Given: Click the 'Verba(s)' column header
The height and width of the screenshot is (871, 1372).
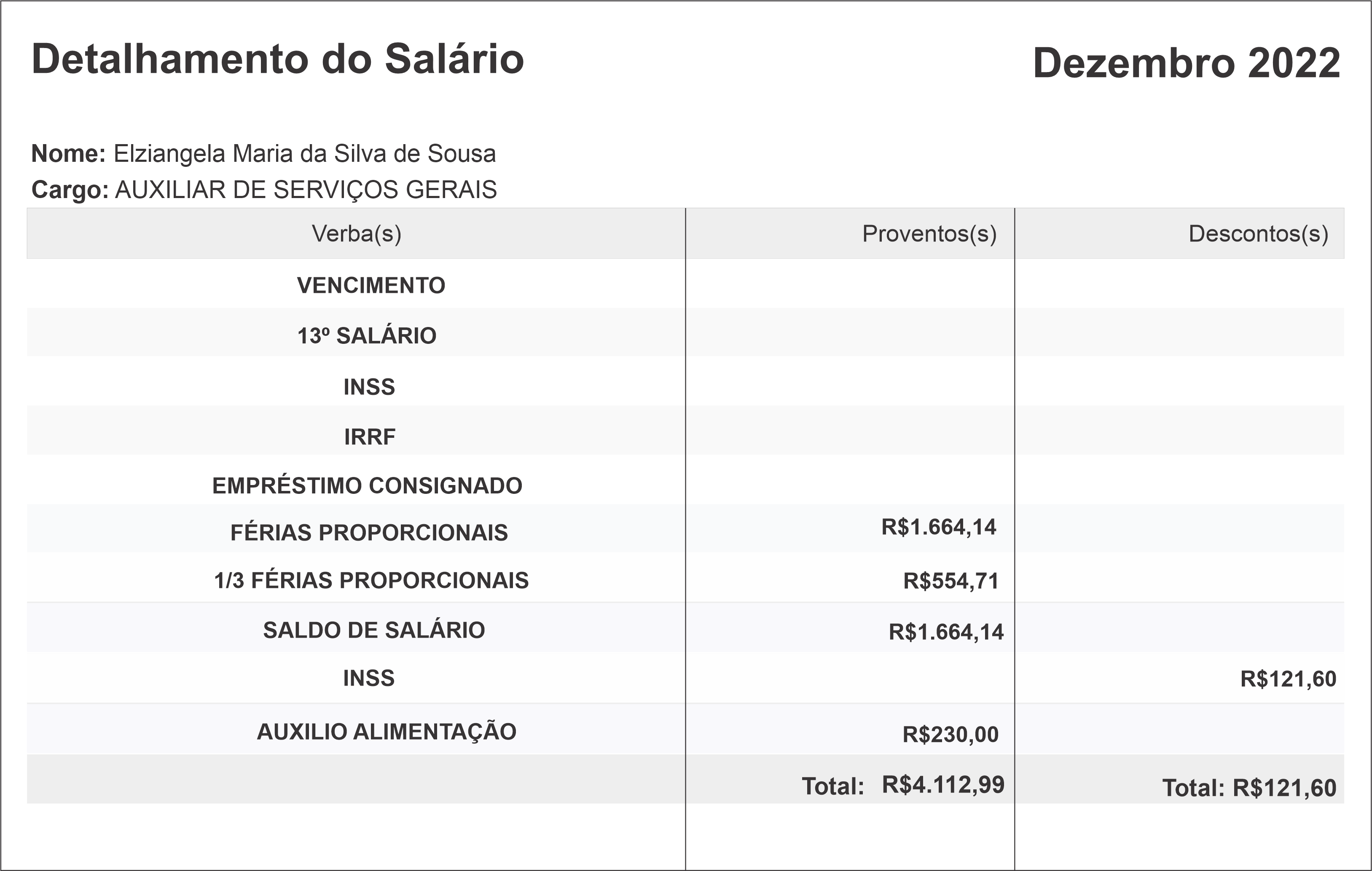Looking at the screenshot, I should click(356, 233).
